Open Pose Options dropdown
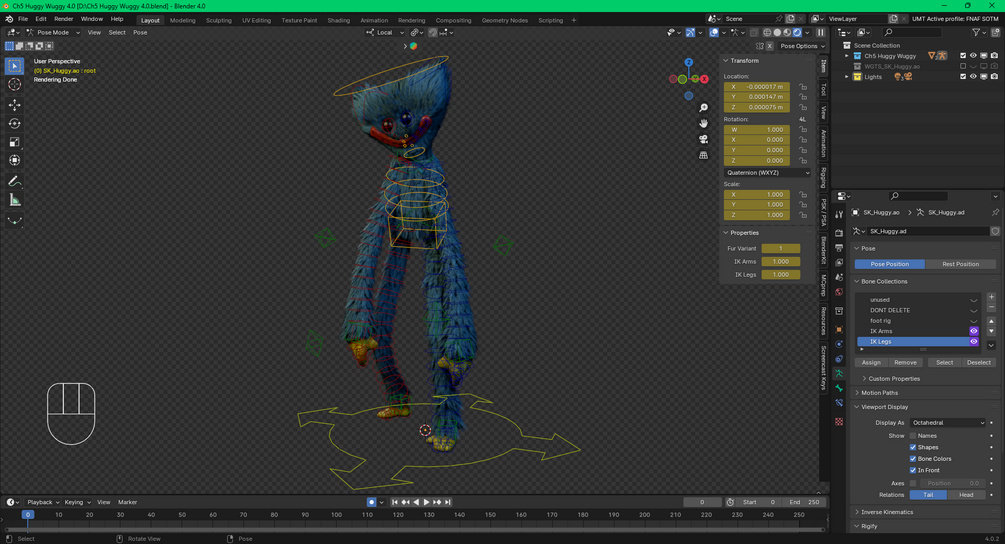 coord(802,46)
